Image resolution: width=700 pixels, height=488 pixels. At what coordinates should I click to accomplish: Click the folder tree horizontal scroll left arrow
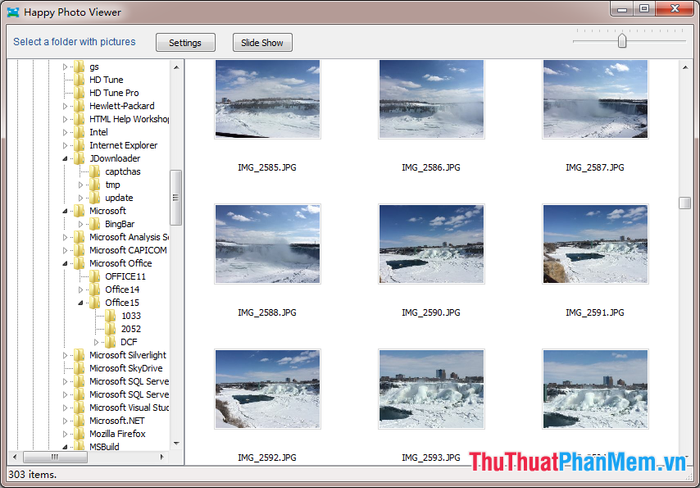point(15,457)
